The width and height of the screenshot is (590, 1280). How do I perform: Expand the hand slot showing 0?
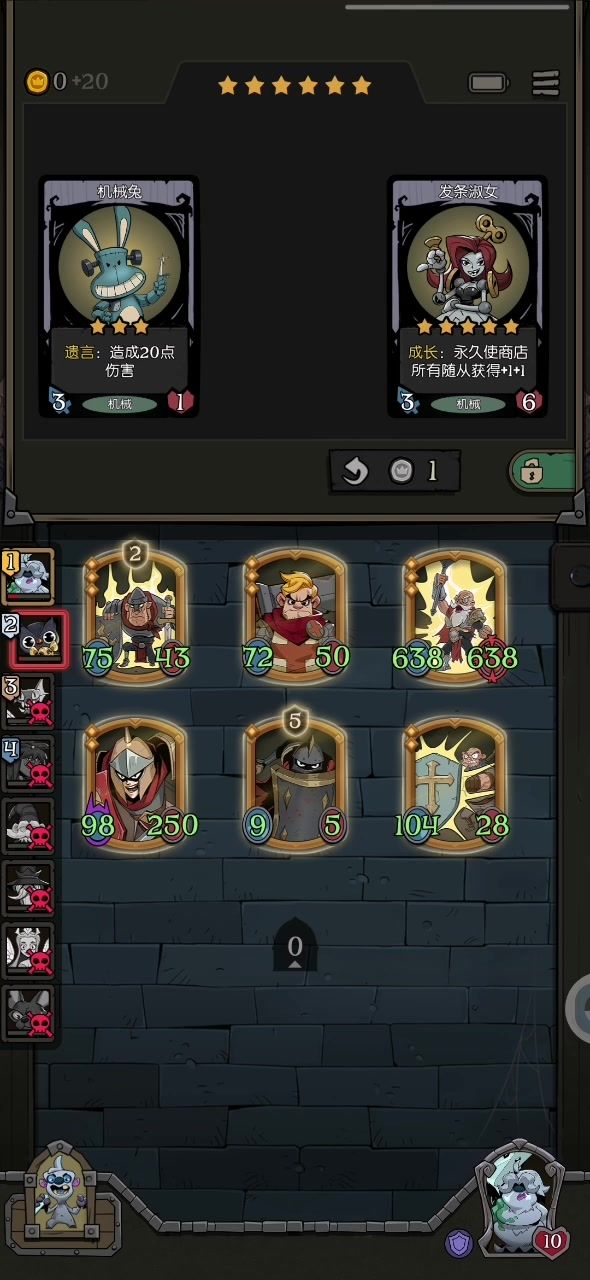295,946
